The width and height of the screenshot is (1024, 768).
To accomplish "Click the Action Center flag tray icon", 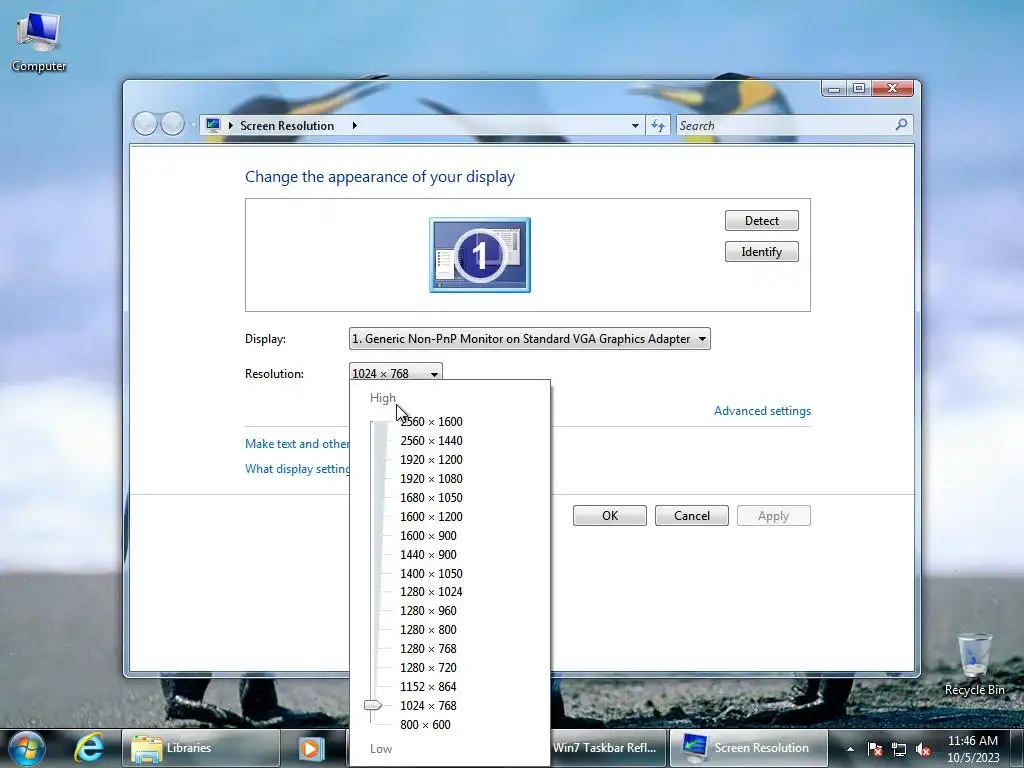I will click(x=875, y=749).
